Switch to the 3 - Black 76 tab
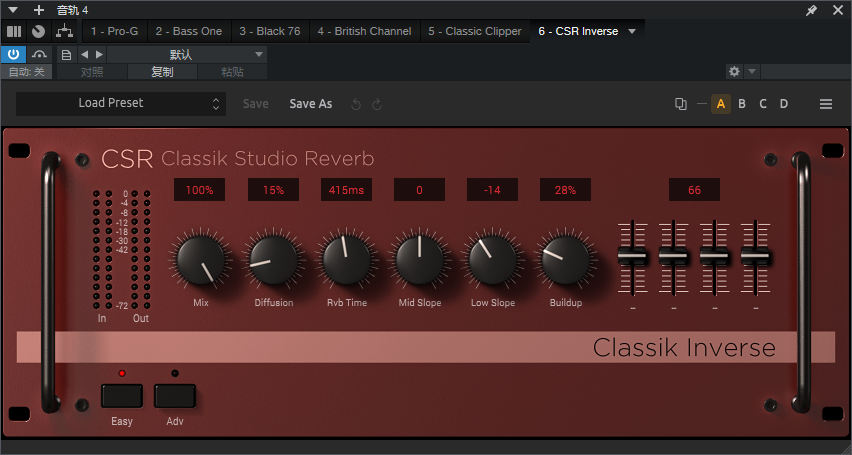Viewport: 852px width, 455px height. pos(270,32)
